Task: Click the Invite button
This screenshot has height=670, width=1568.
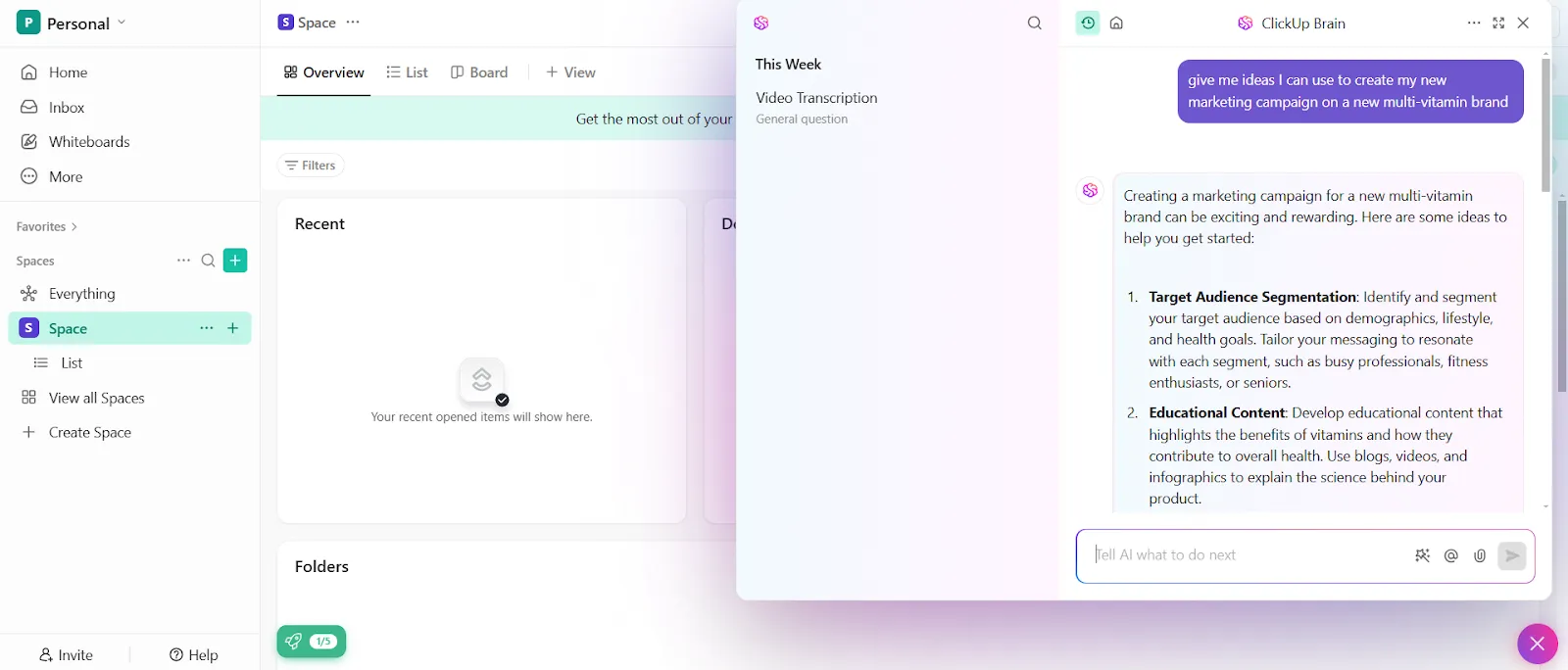Action: coord(66,655)
